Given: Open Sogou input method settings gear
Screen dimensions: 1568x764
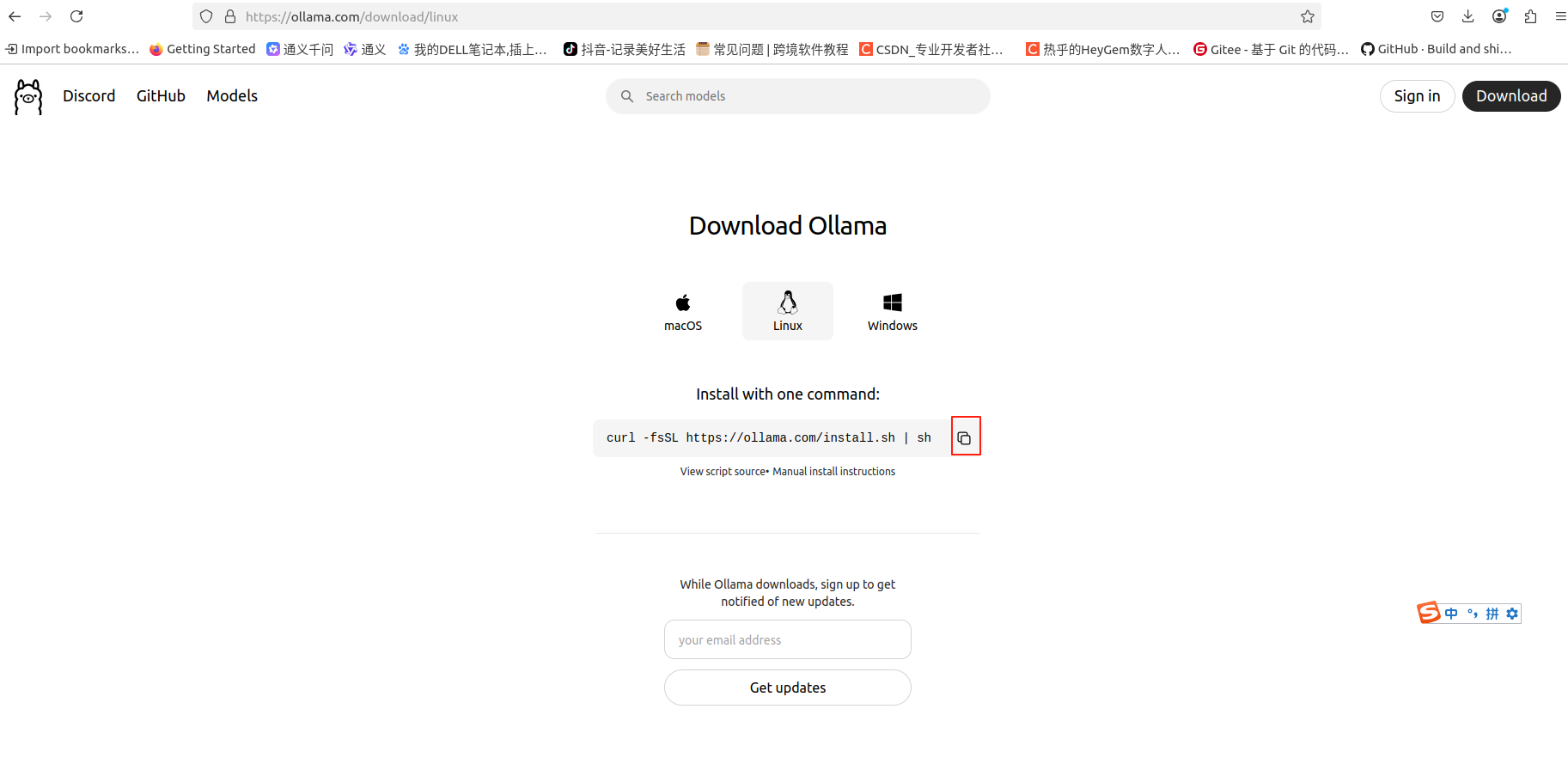Looking at the screenshot, I should [1512, 614].
